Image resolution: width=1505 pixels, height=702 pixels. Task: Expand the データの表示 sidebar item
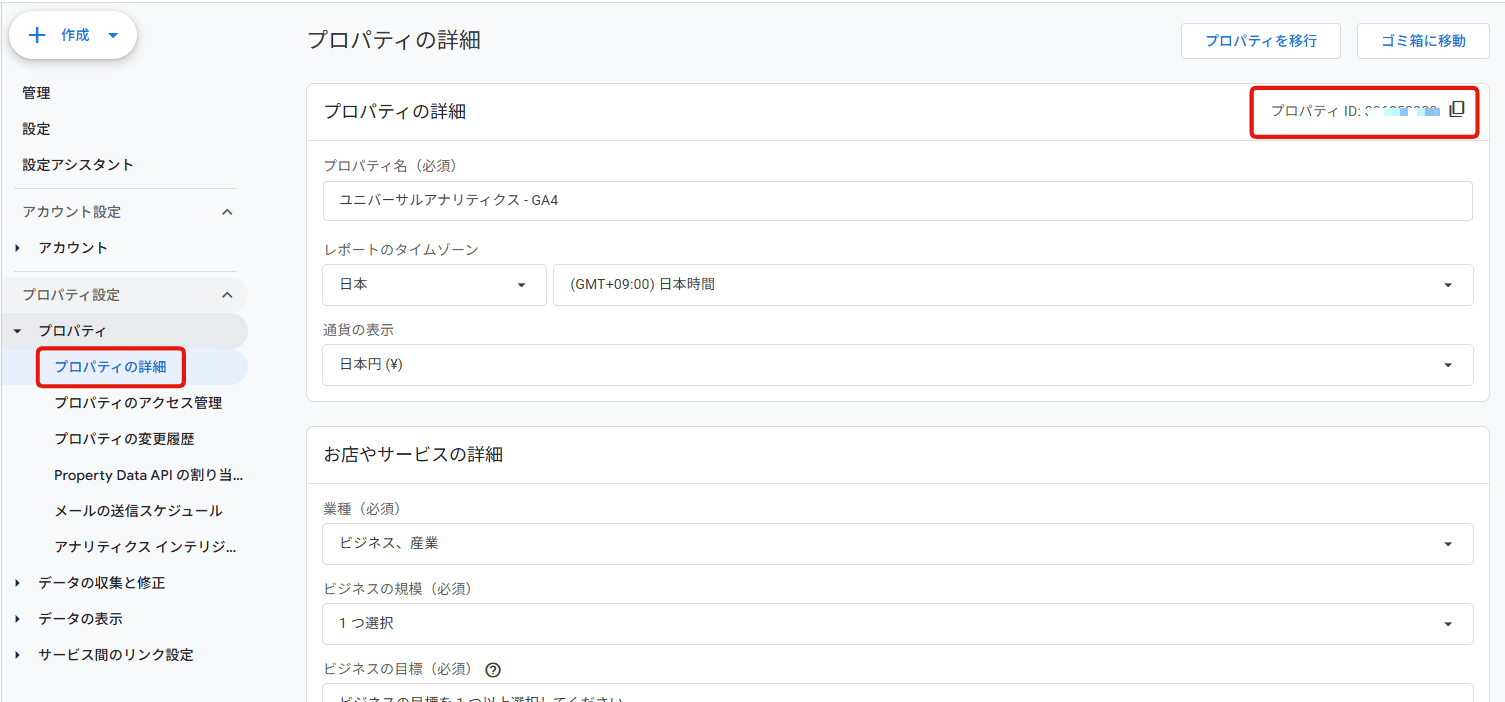[18, 619]
